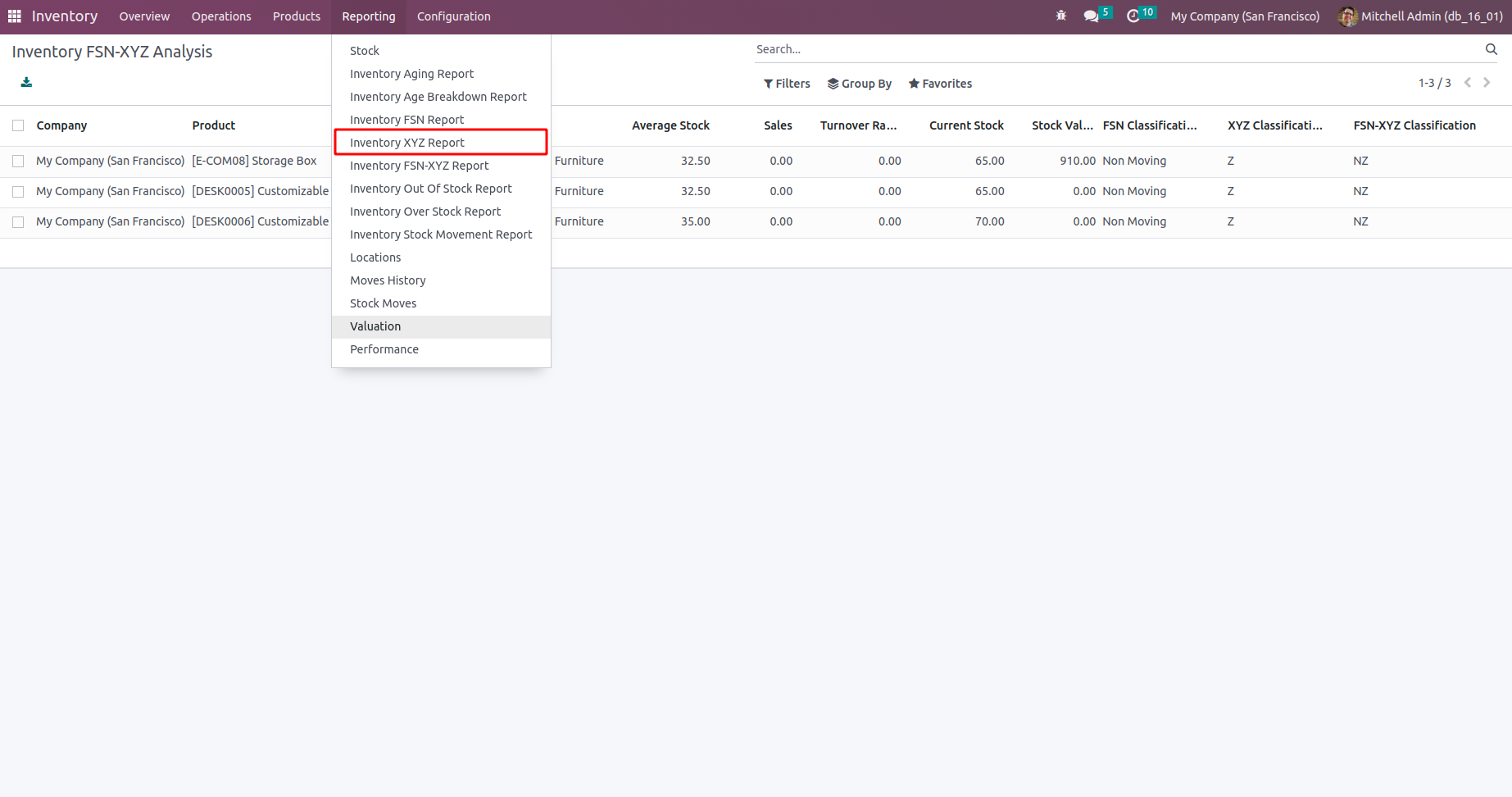Click the download export icon
This screenshot has width=1512, height=797.
coord(26,82)
